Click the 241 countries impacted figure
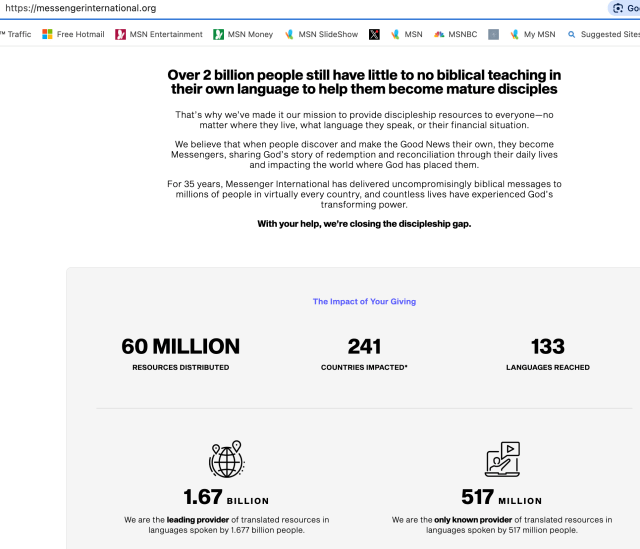The height and width of the screenshot is (549, 640). (364, 347)
